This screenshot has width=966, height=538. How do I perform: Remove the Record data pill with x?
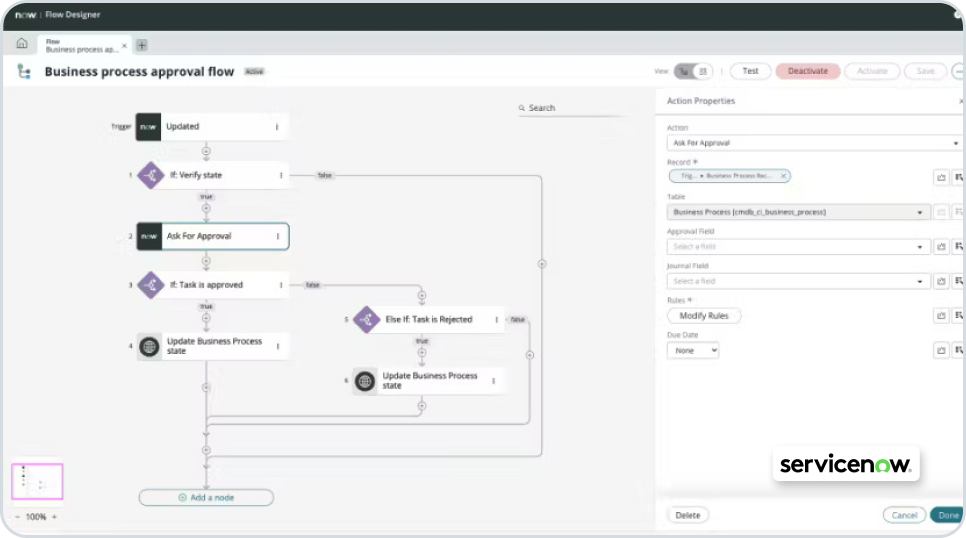point(783,176)
